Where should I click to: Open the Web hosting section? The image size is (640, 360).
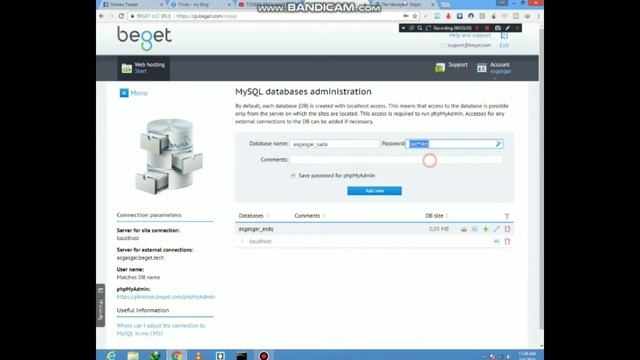point(144,68)
